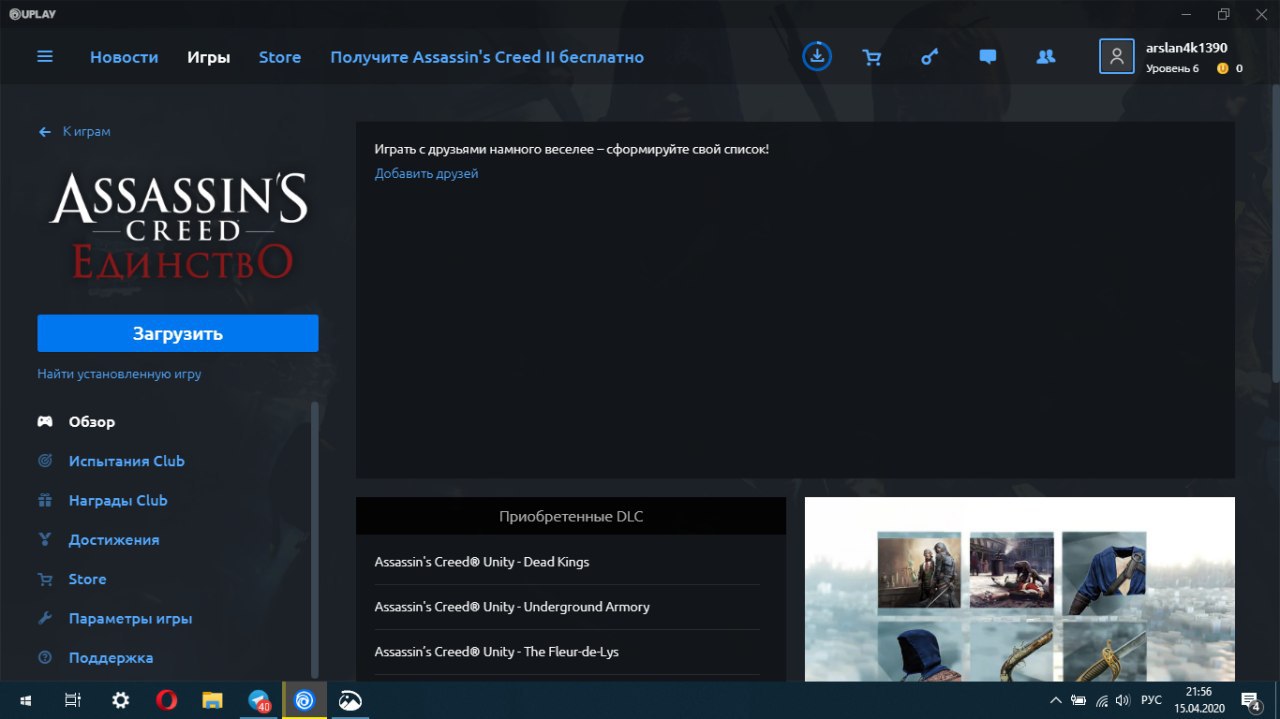Open Получите Assassin's Creed II бесплатно promo
Screen dimensions: 1280x719
pyautogui.click(x=487, y=57)
